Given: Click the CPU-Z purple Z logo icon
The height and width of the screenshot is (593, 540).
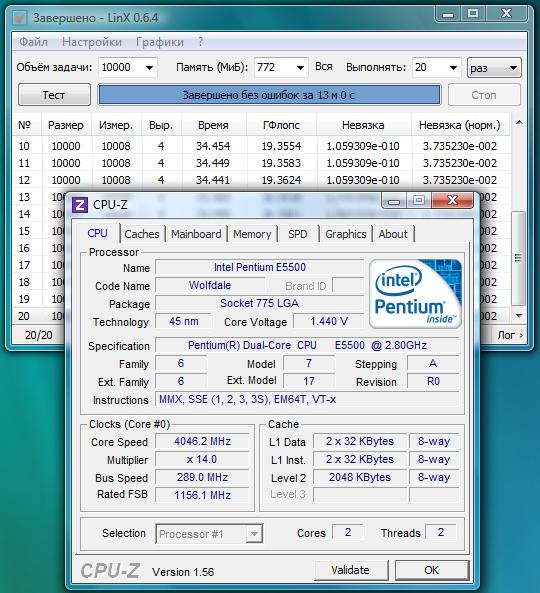Looking at the screenshot, I should pos(80,205).
